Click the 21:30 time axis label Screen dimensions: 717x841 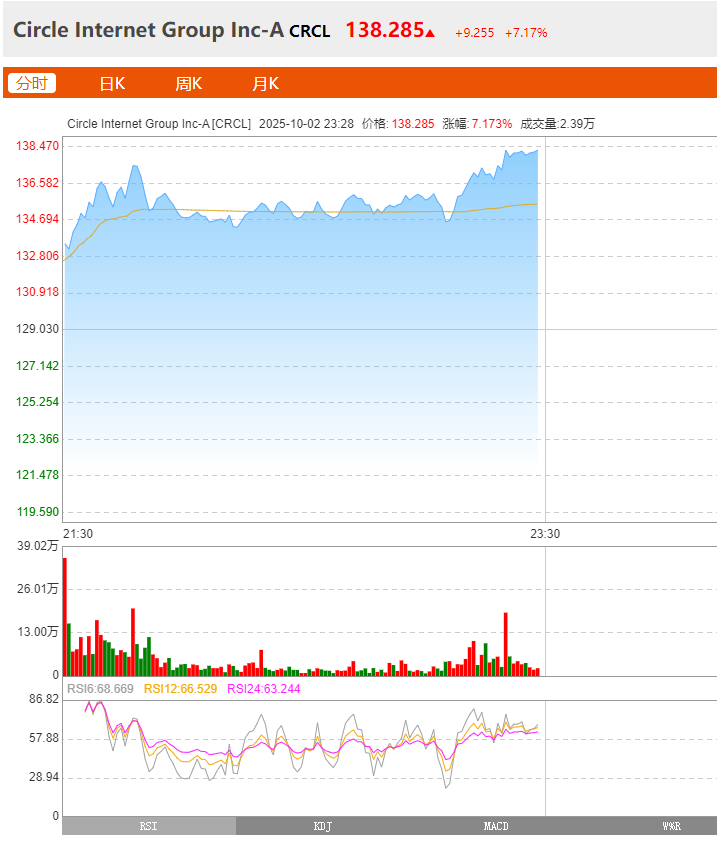pyautogui.click(x=78, y=534)
